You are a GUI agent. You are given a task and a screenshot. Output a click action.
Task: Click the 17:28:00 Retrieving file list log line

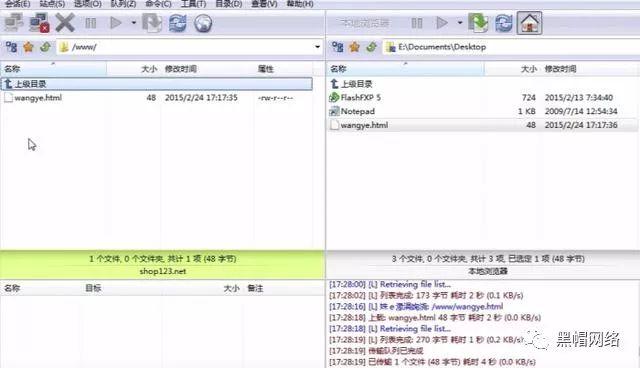click(x=390, y=284)
